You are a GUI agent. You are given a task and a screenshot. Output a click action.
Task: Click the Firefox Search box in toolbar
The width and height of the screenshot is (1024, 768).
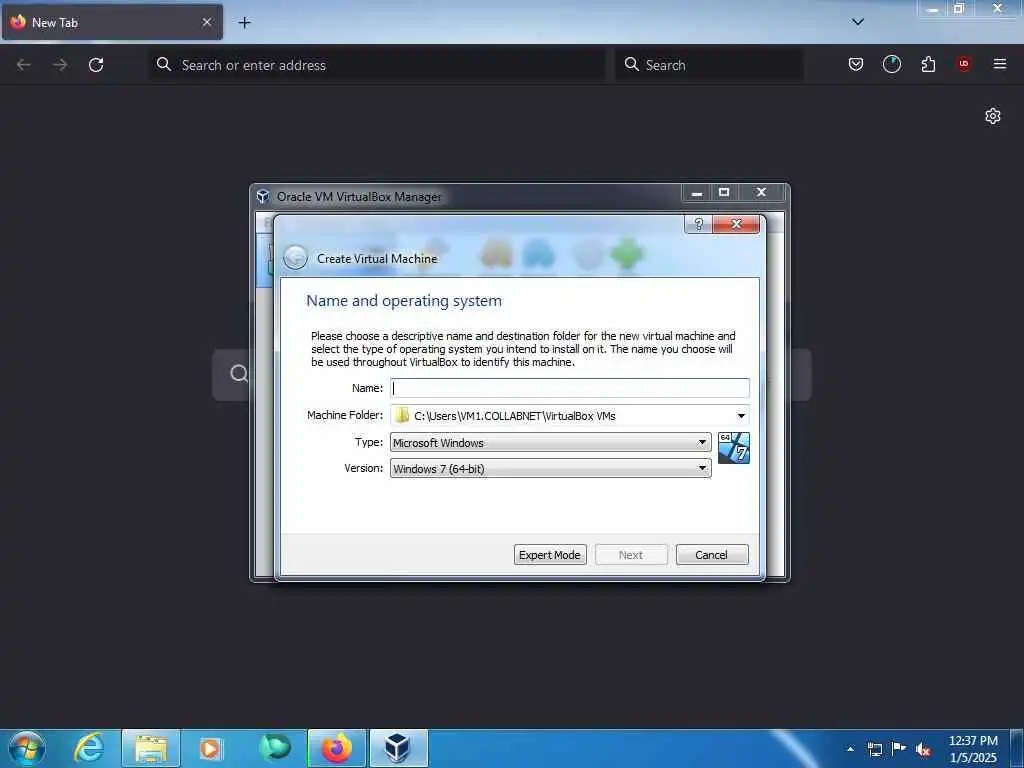tap(710, 65)
